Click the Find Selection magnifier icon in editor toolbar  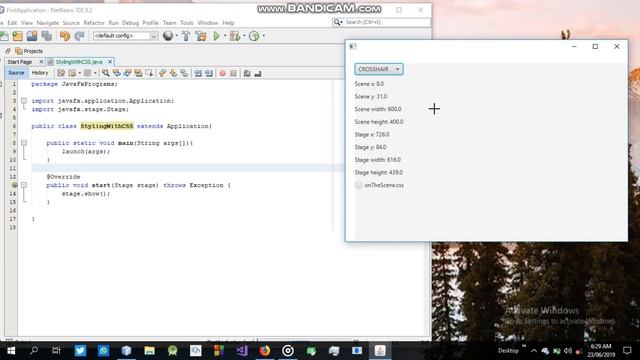(x=106, y=73)
